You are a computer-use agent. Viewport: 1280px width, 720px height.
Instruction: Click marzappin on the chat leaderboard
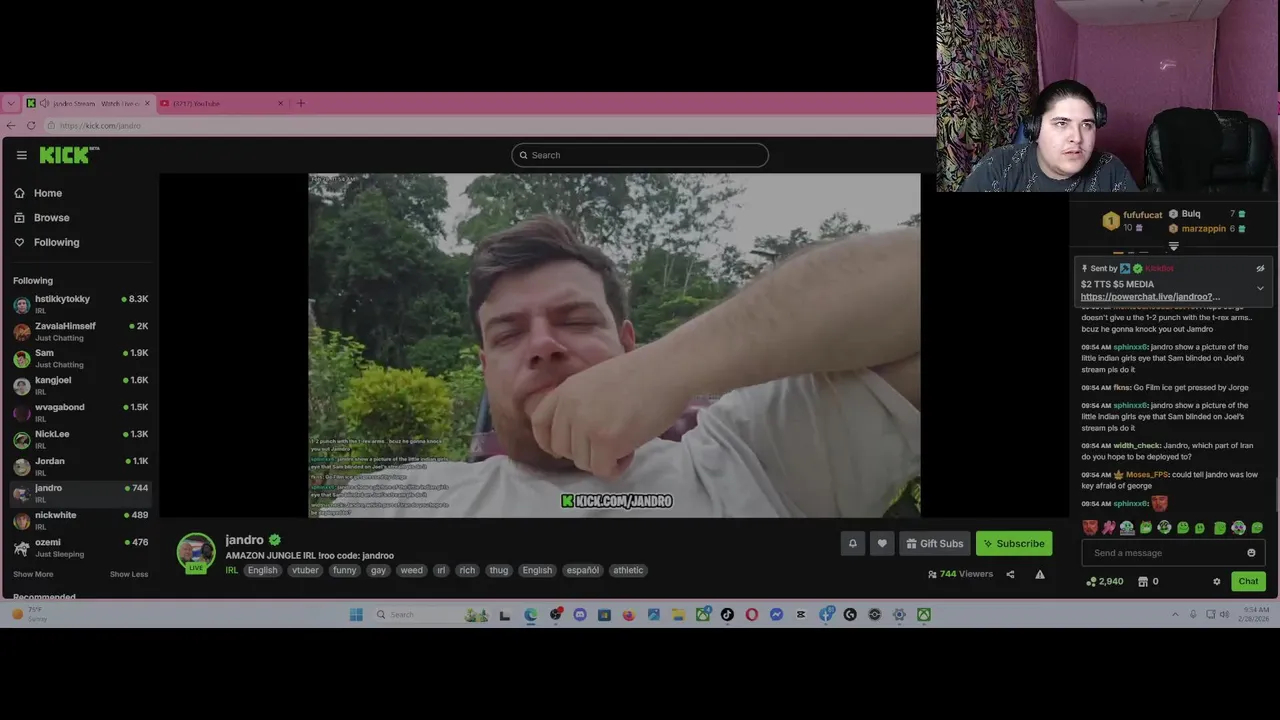pyautogui.click(x=1203, y=229)
